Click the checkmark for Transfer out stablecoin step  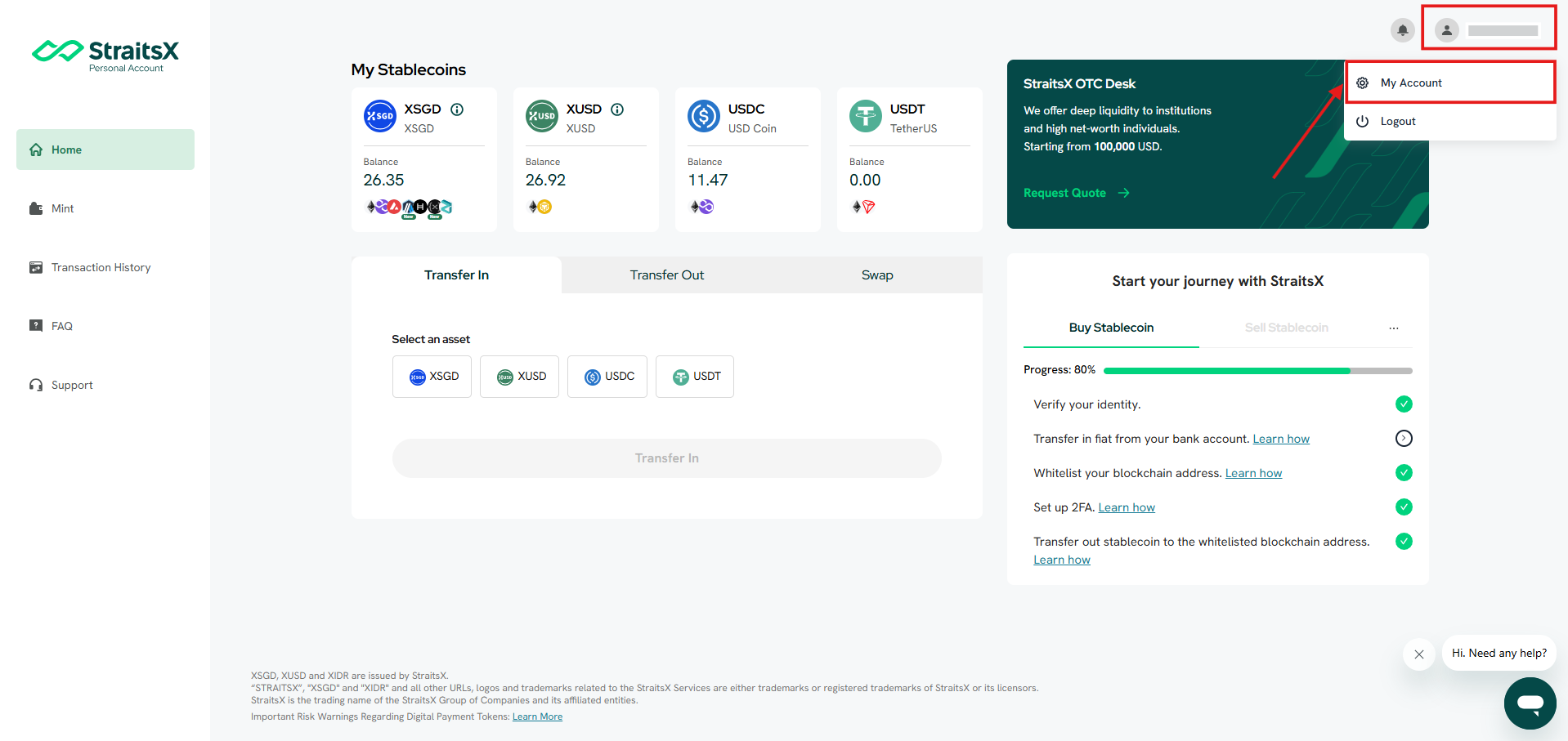1404,542
